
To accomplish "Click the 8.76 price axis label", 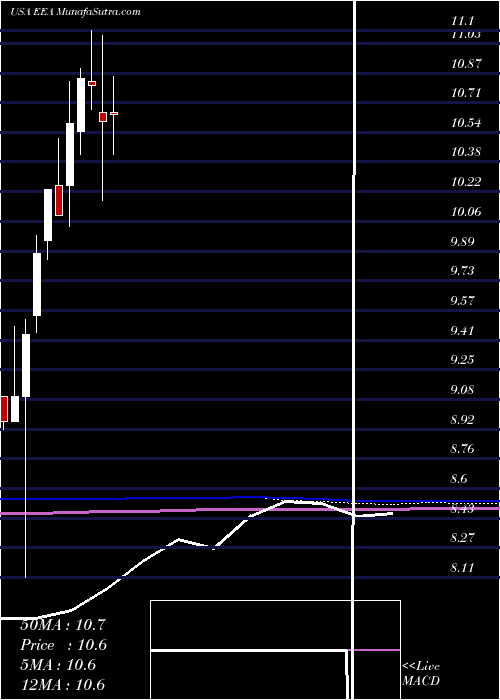I will coord(462,449).
